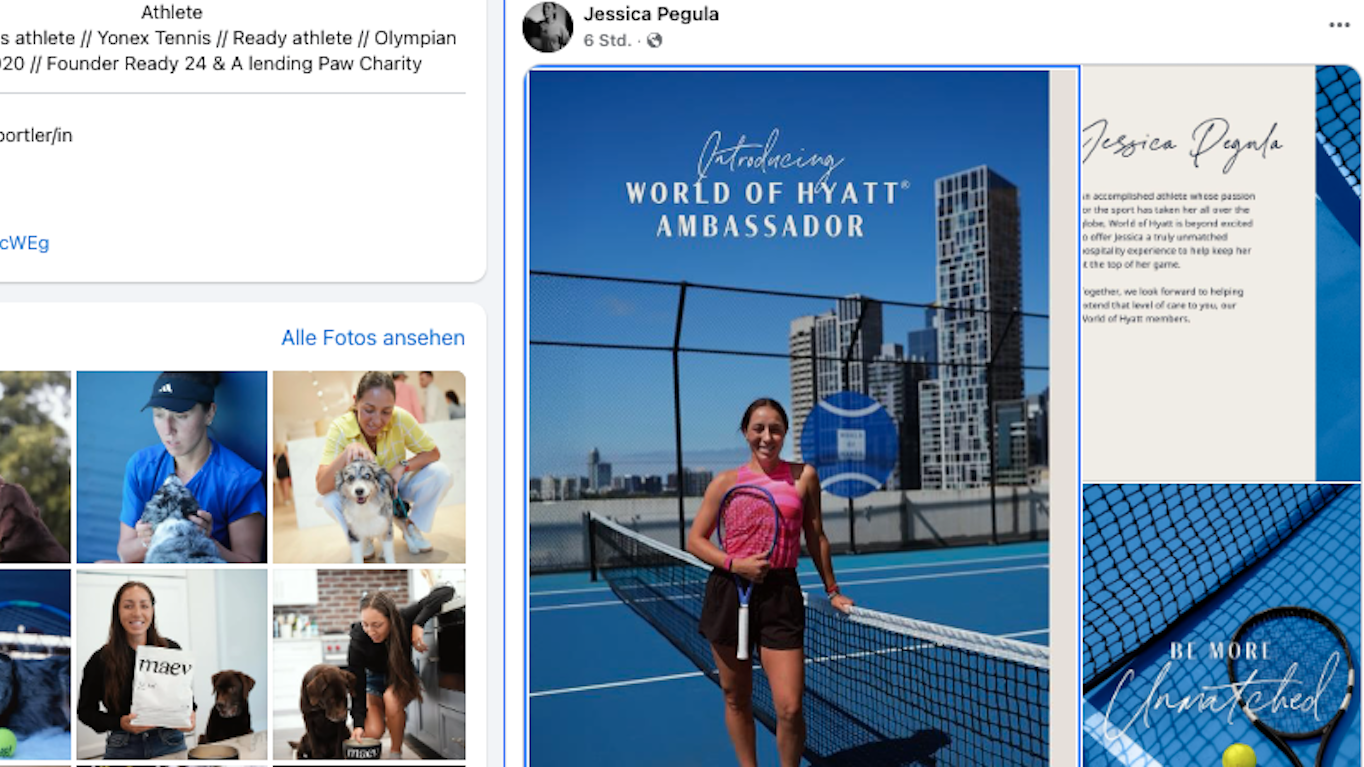Open the World of Hyatt Ambassador photo
The image size is (1364, 767).
[802, 417]
